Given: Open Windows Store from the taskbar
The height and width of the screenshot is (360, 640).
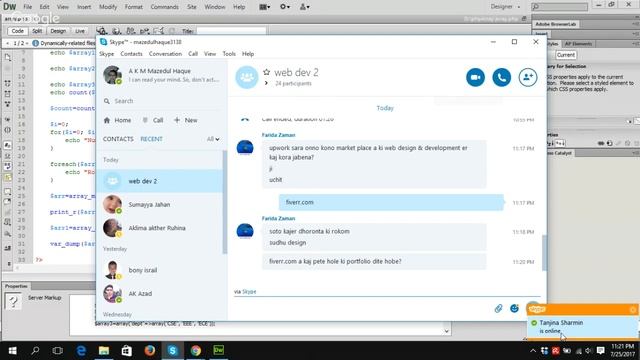Looking at the screenshot, I should 127,351.
